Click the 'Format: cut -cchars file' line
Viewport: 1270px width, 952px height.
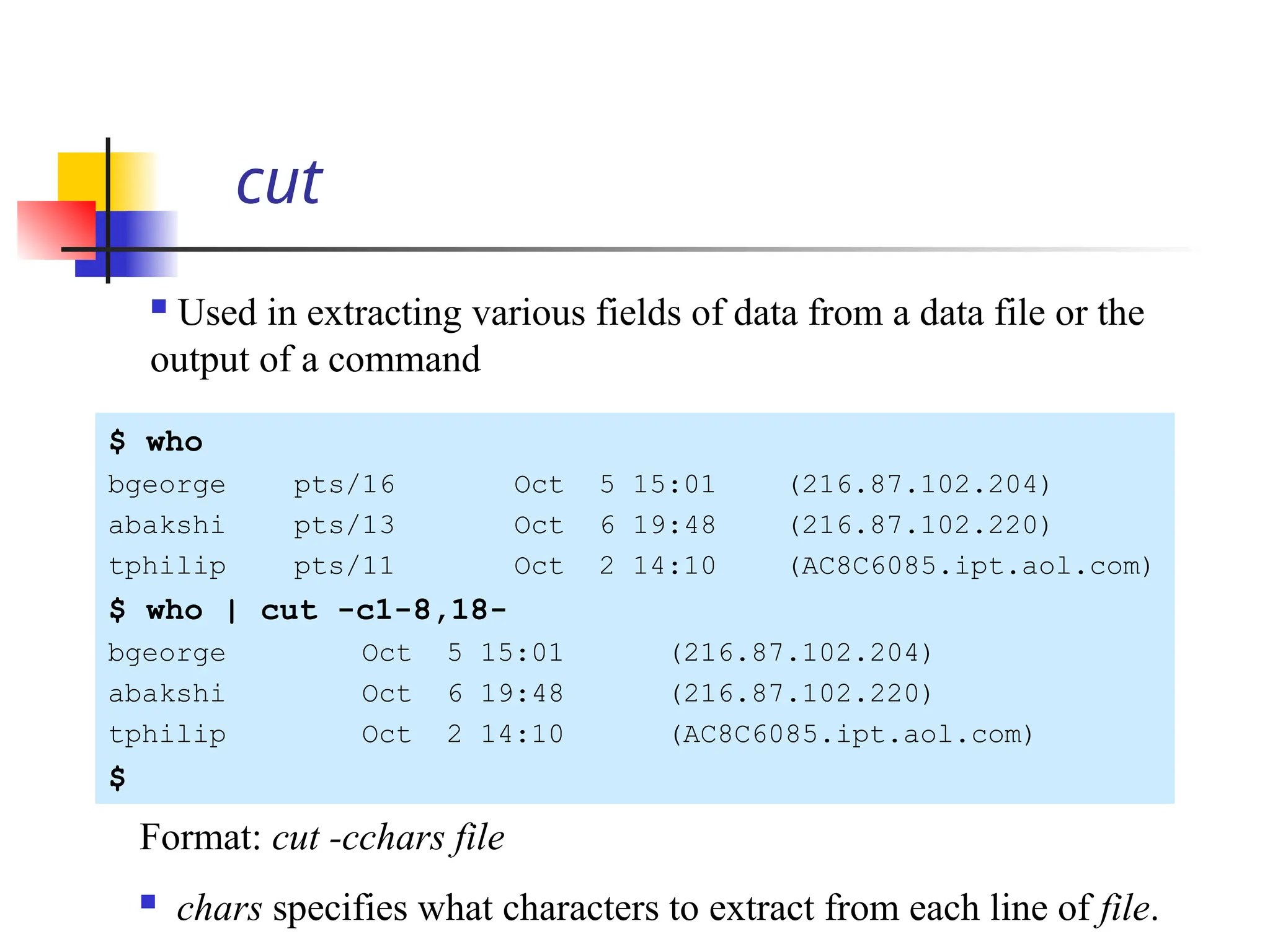tap(322, 838)
